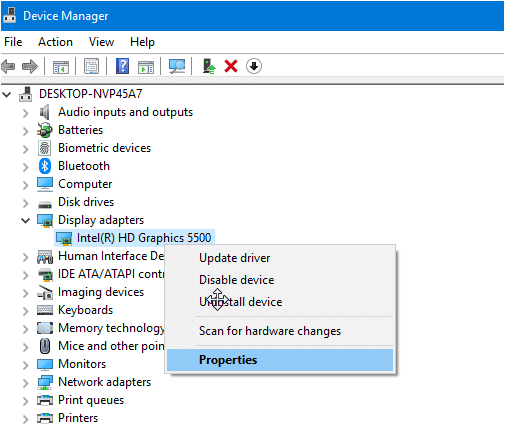Collapse the Display adapters category

(25, 220)
